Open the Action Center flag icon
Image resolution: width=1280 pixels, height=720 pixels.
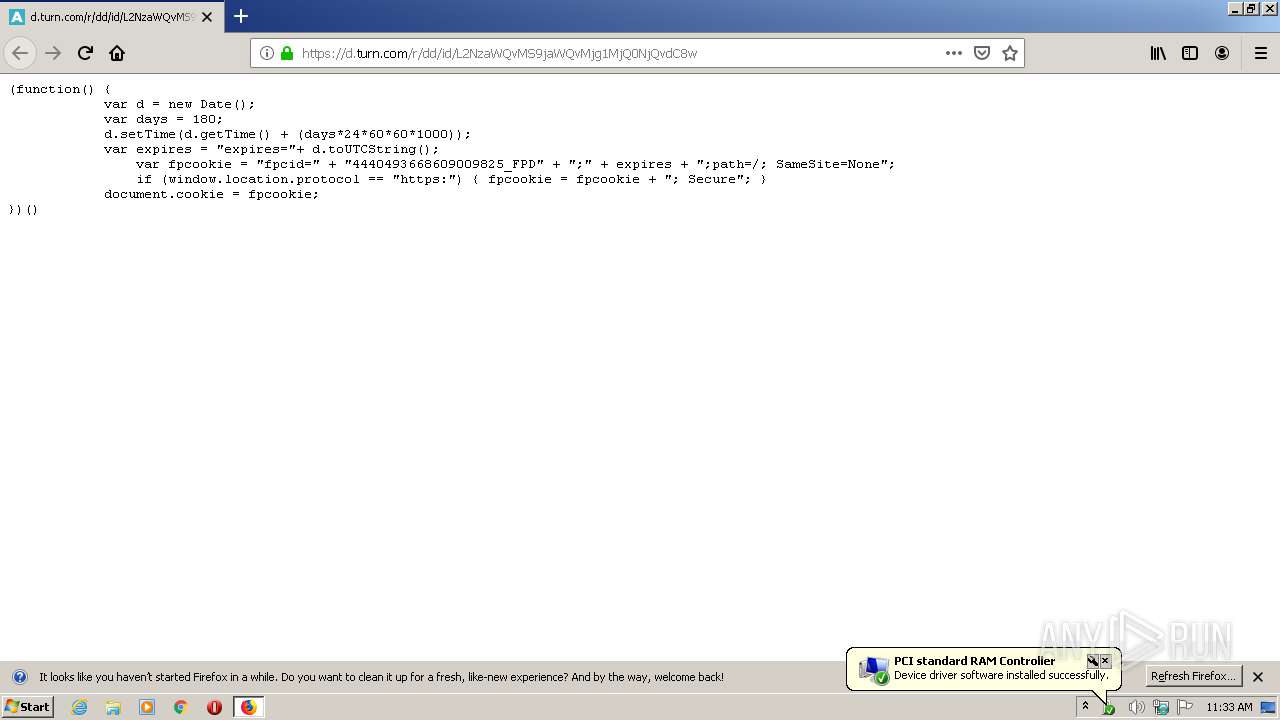pos(1185,707)
